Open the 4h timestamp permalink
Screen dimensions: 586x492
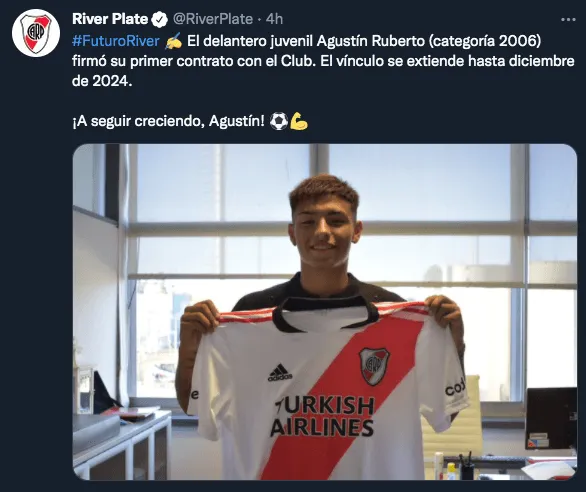[x=274, y=19]
